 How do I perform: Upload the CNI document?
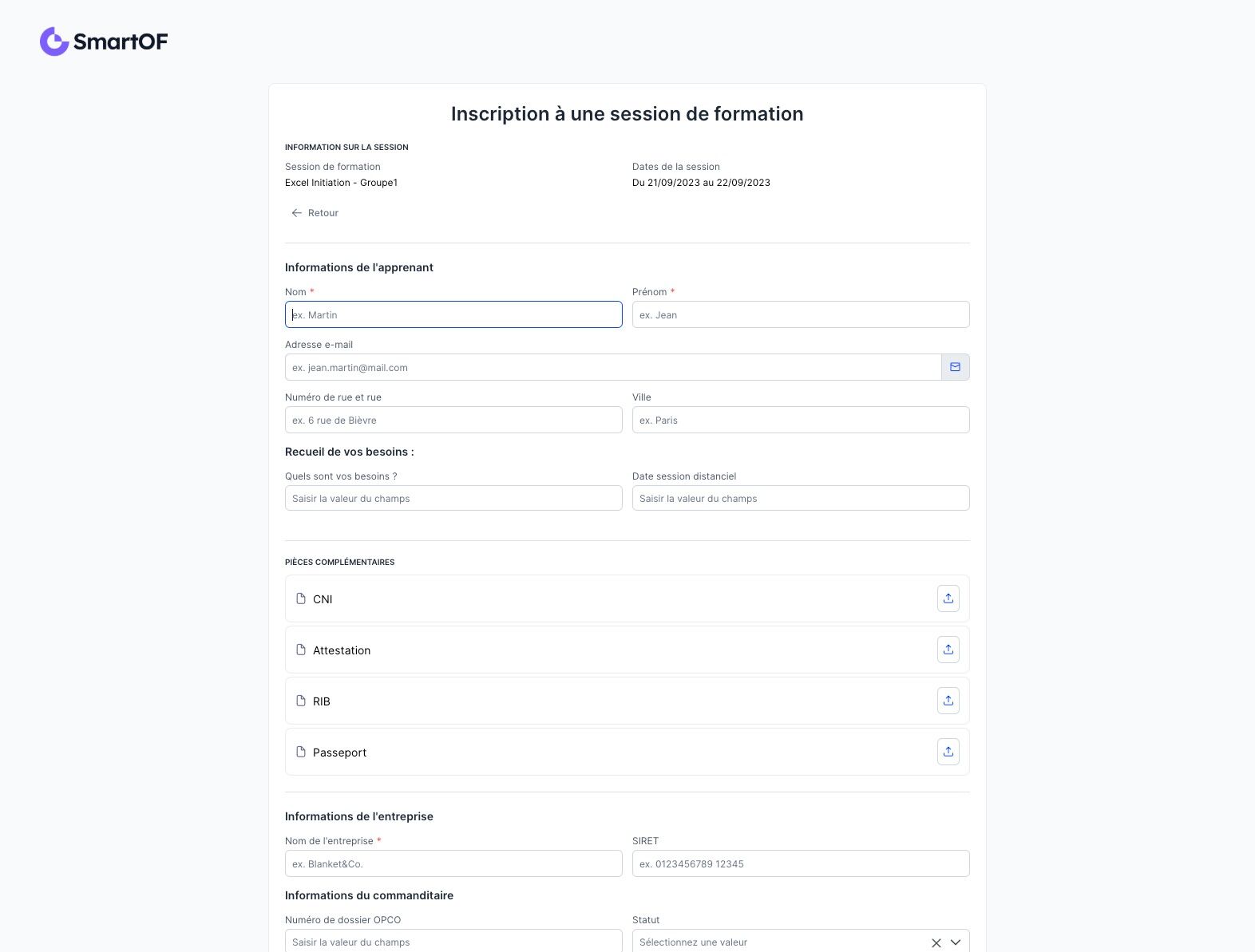tap(948, 598)
